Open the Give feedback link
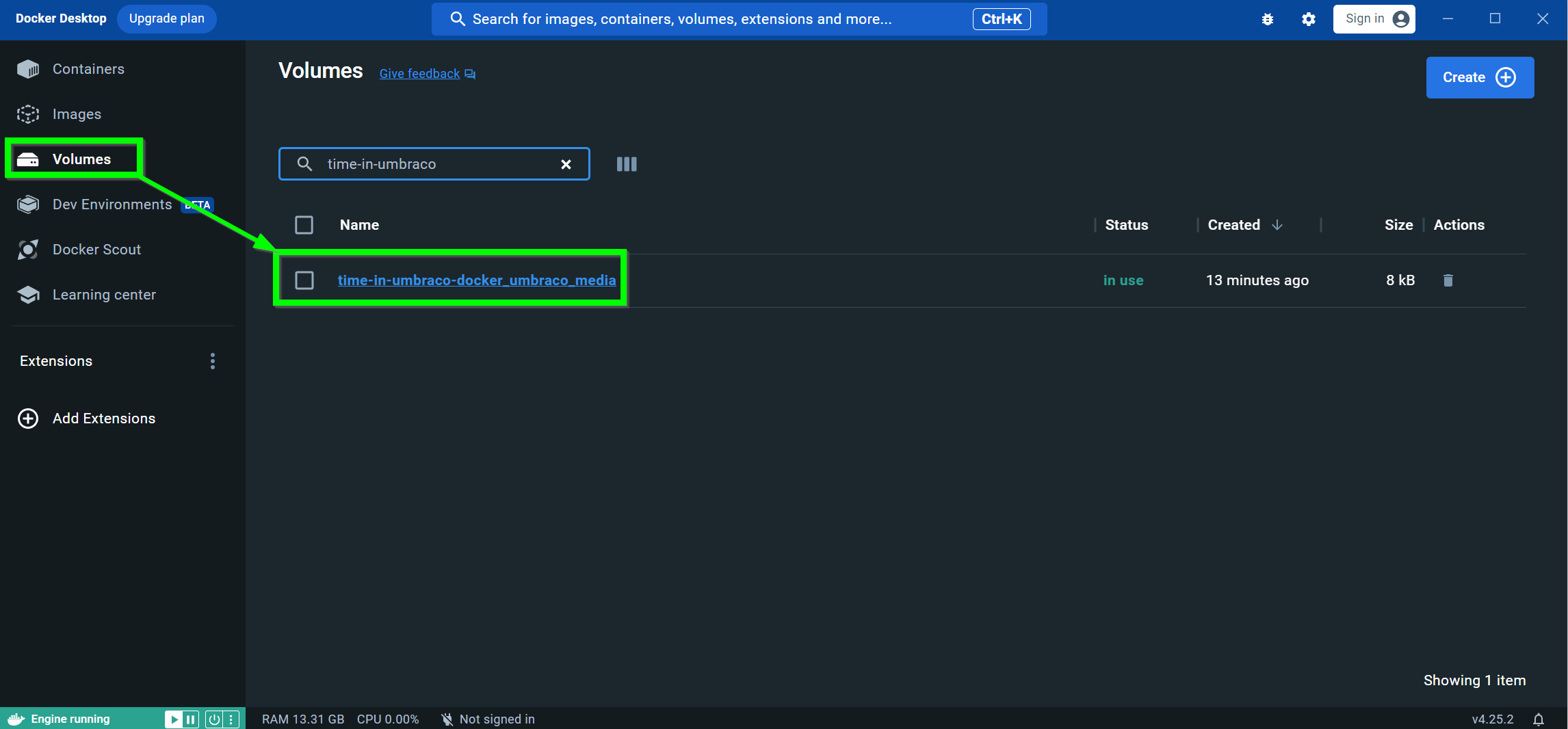The image size is (1568, 729). tap(419, 74)
